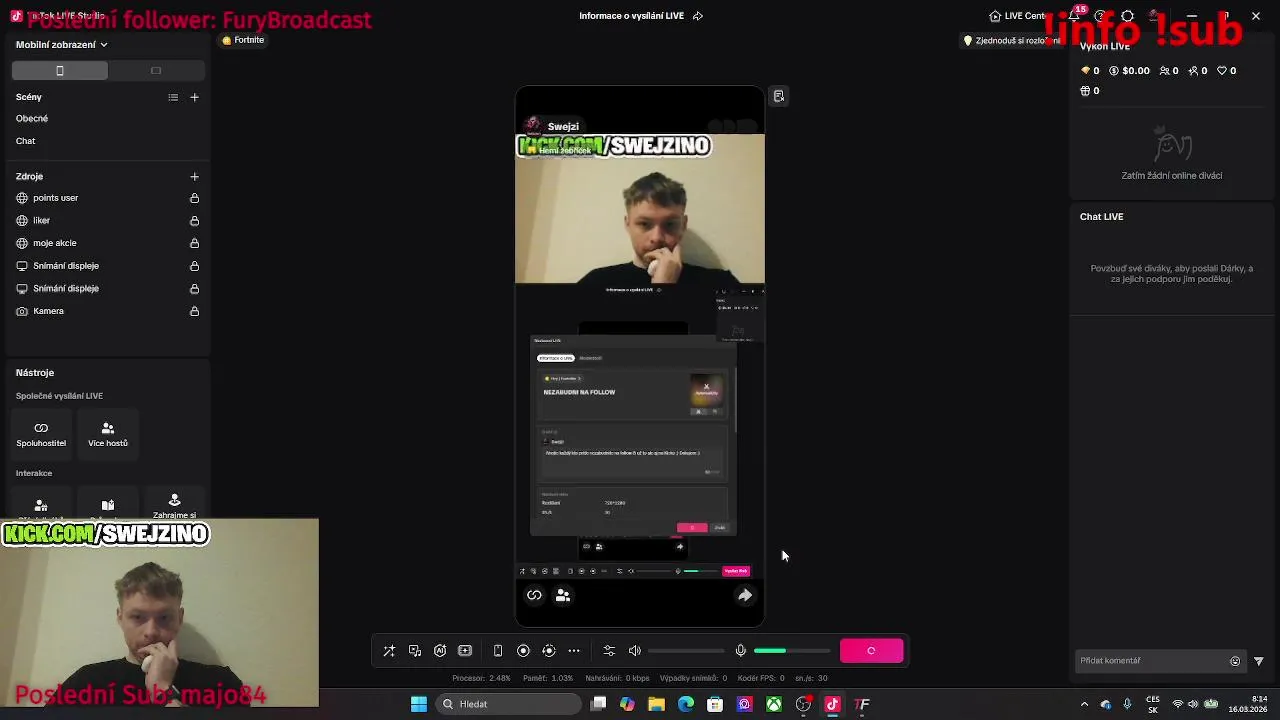
Task: Click the phone preview icon in toolbar
Action: 498,651
